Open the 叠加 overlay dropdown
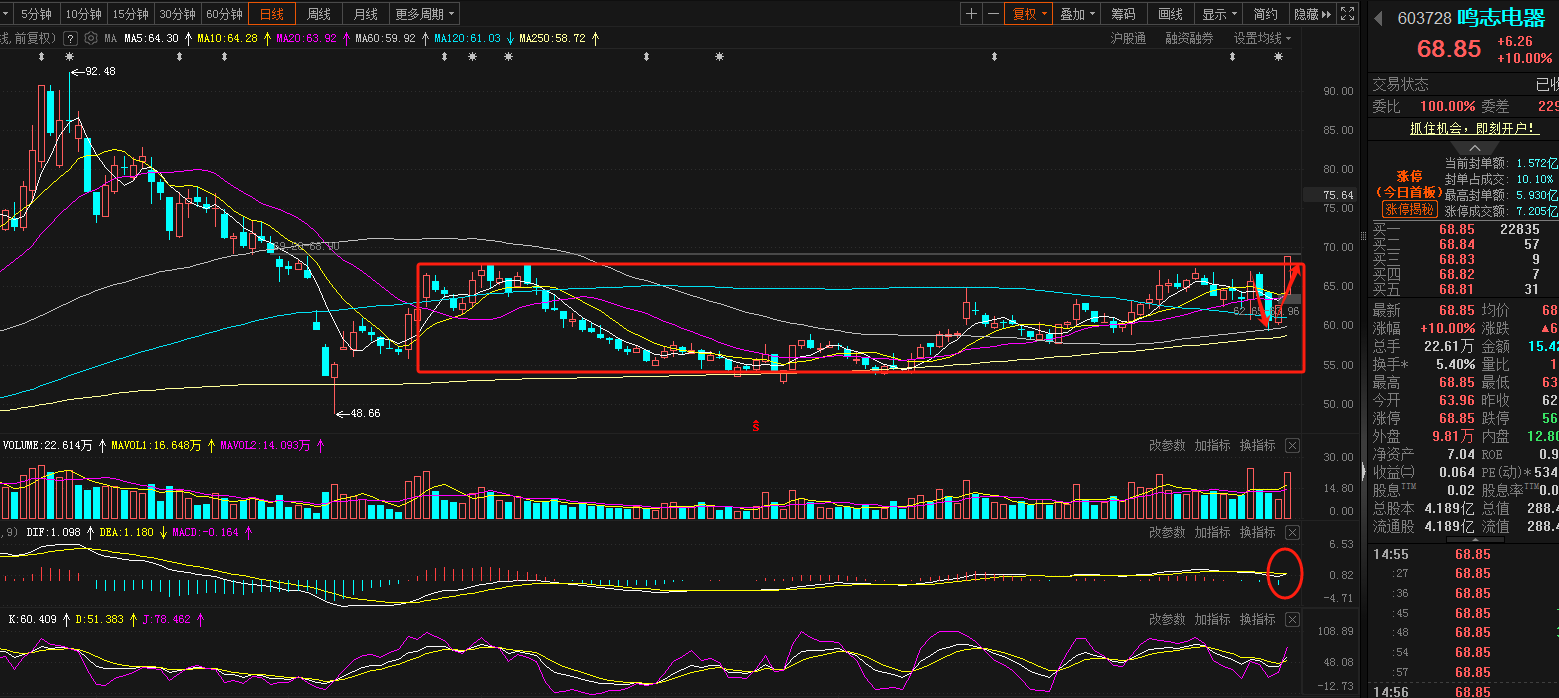 click(x=1077, y=14)
